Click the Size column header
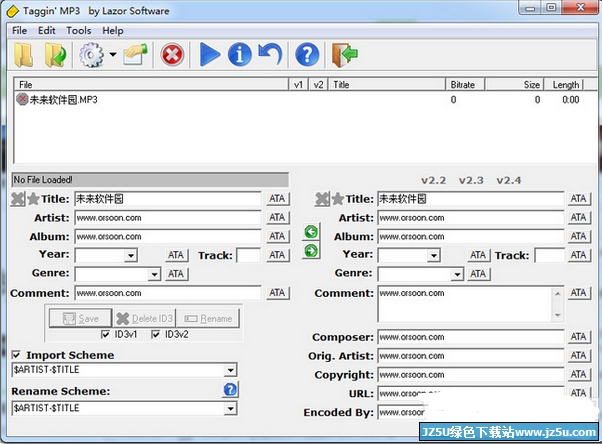The width and height of the screenshot is (602, 444). [x=514, y=84]
